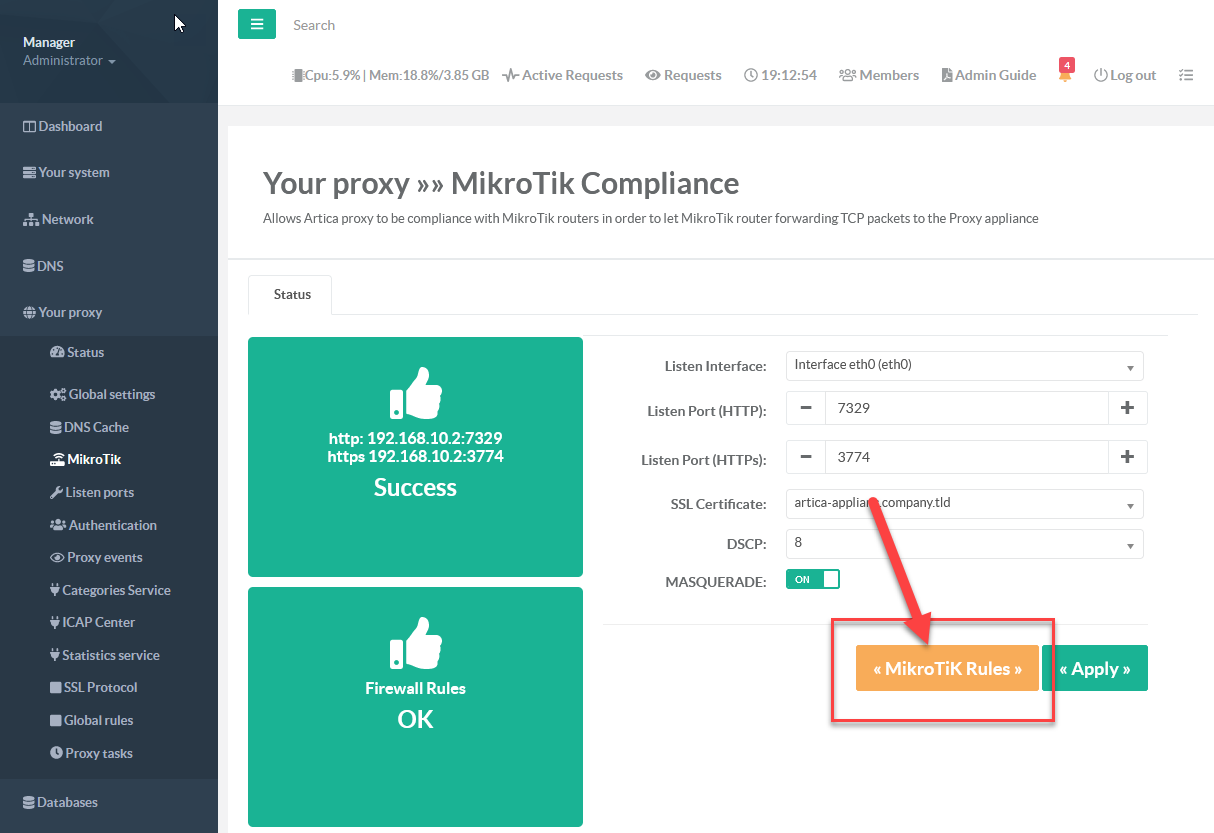The width and height of the screenshot is (1214, 833).
Task: Click the Search field at the top
Action: coord(400,25)
